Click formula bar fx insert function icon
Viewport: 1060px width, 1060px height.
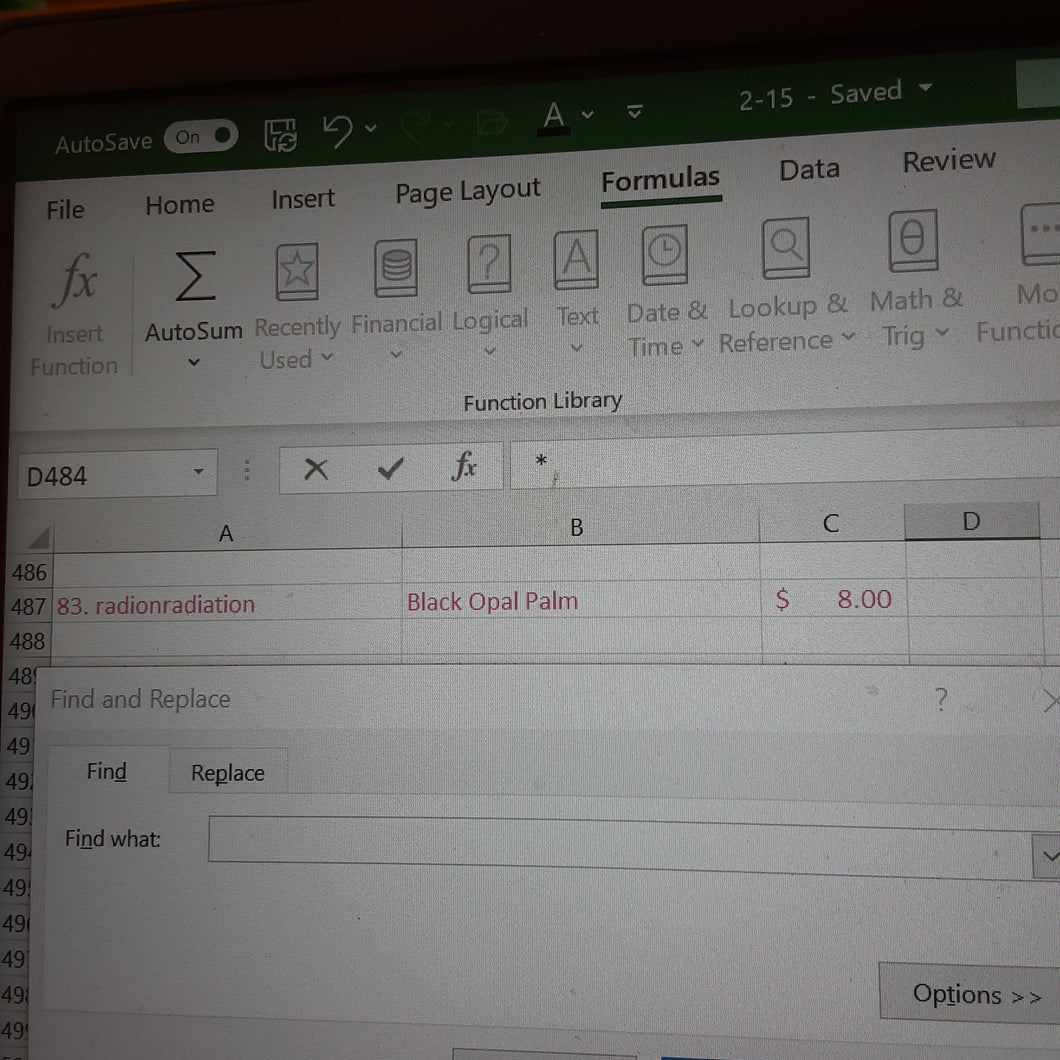click(464, 465)
